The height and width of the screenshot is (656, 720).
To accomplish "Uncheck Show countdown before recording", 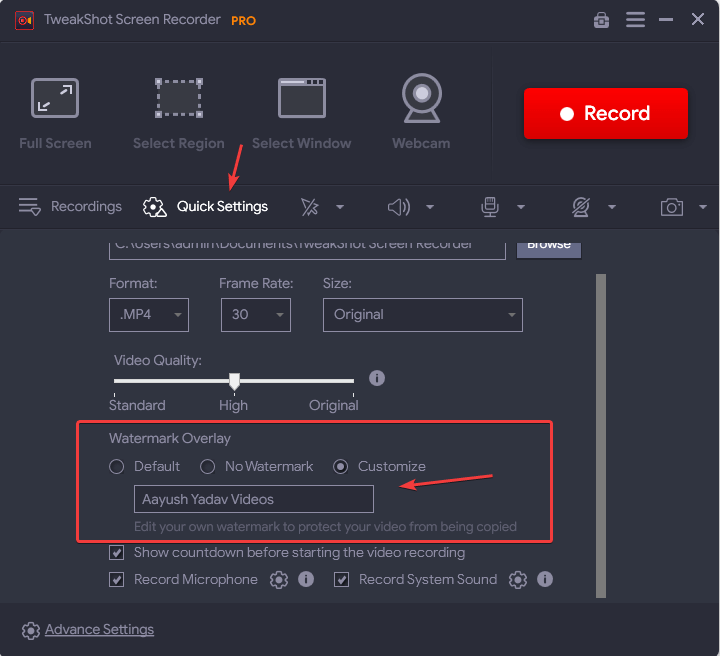I will (117, 553).
